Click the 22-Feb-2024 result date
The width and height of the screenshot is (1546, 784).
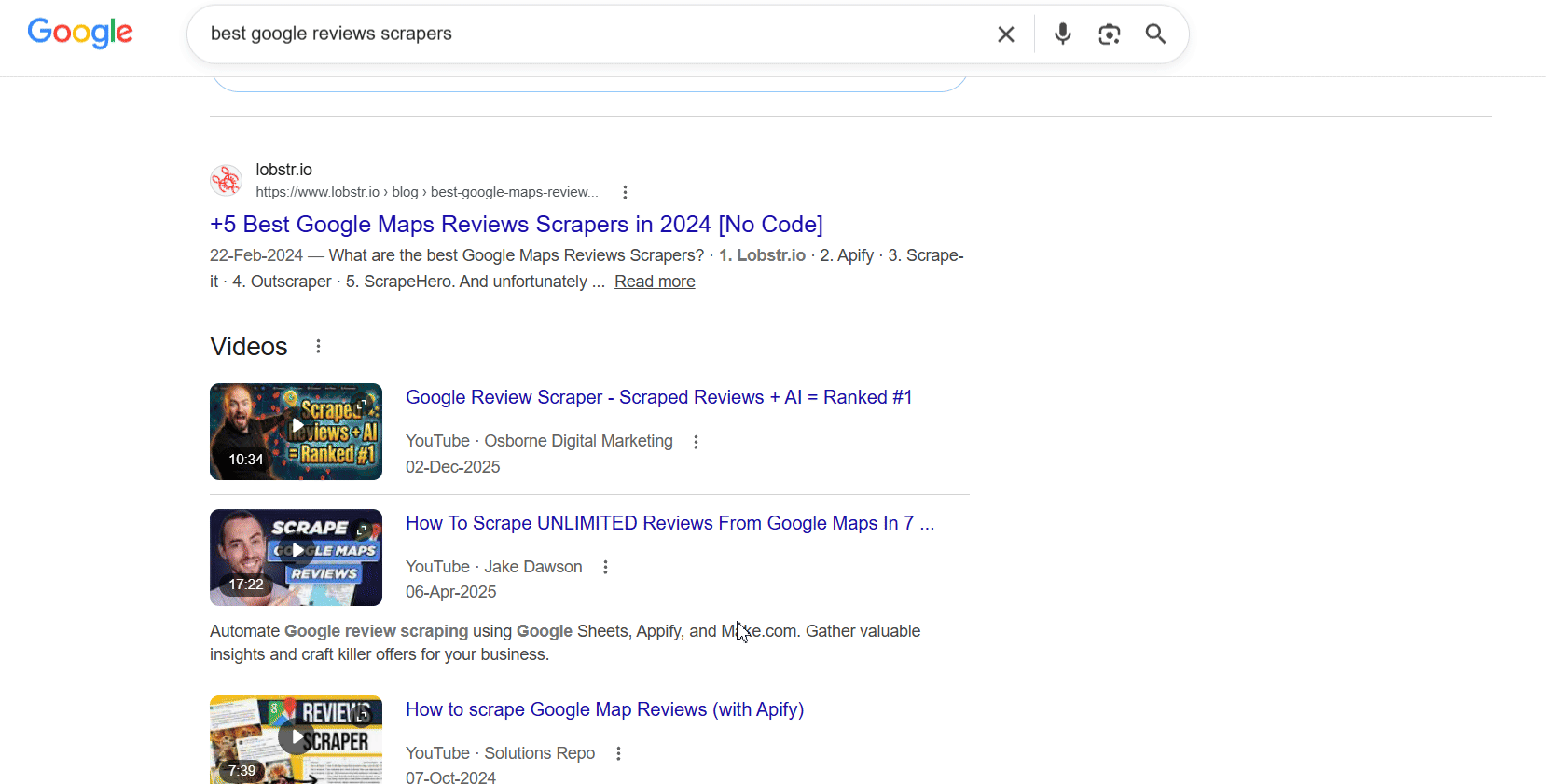[256, 255]
